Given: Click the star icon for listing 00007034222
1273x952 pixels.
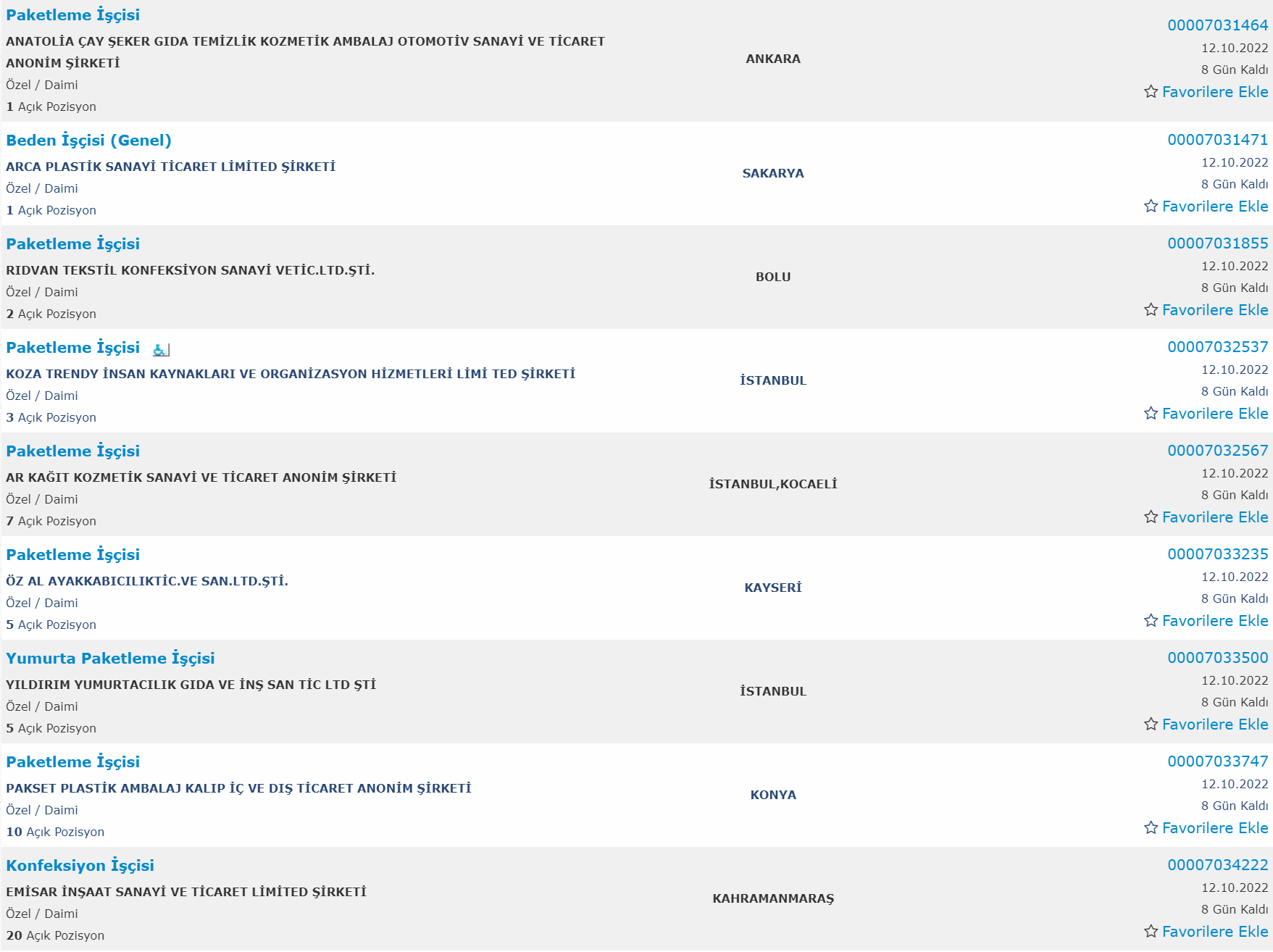Looking at the screenshot, I should tap(1151, 931).
